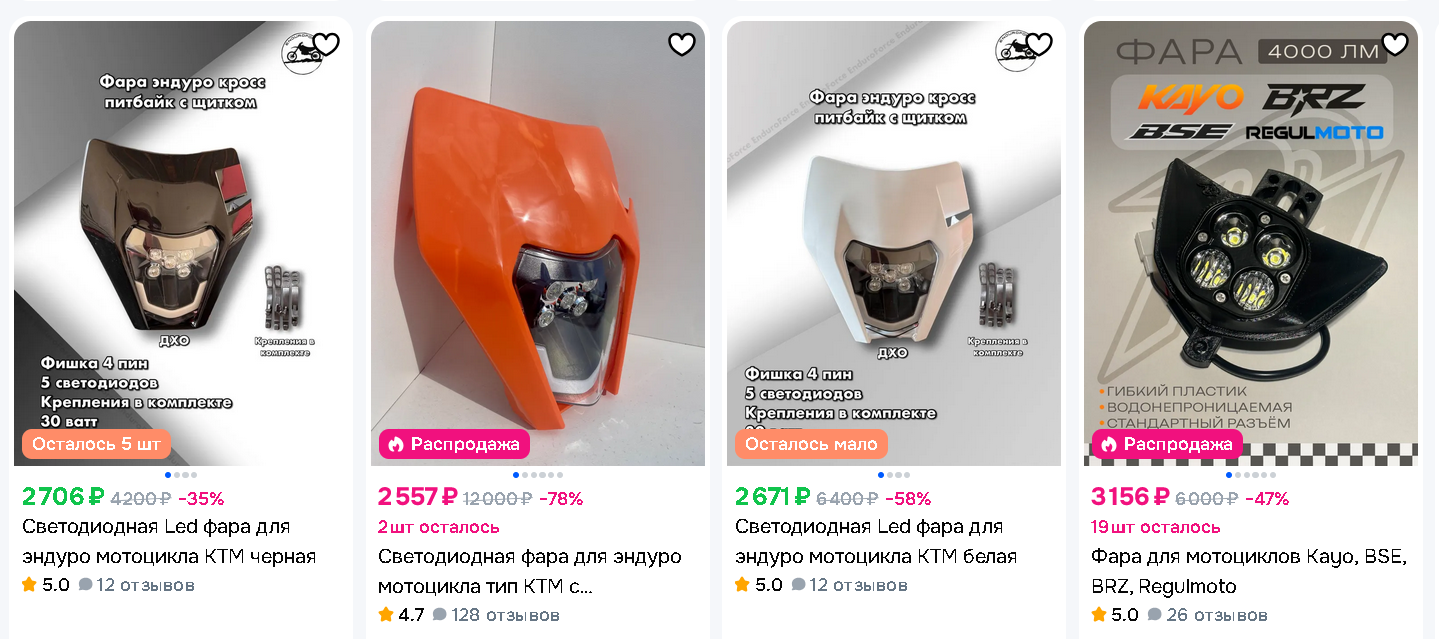Image resolution: width=1439 pixels, height=639 pixels.
Task: Open the black KTM headlight product image
Action: (x=181, y=243)
